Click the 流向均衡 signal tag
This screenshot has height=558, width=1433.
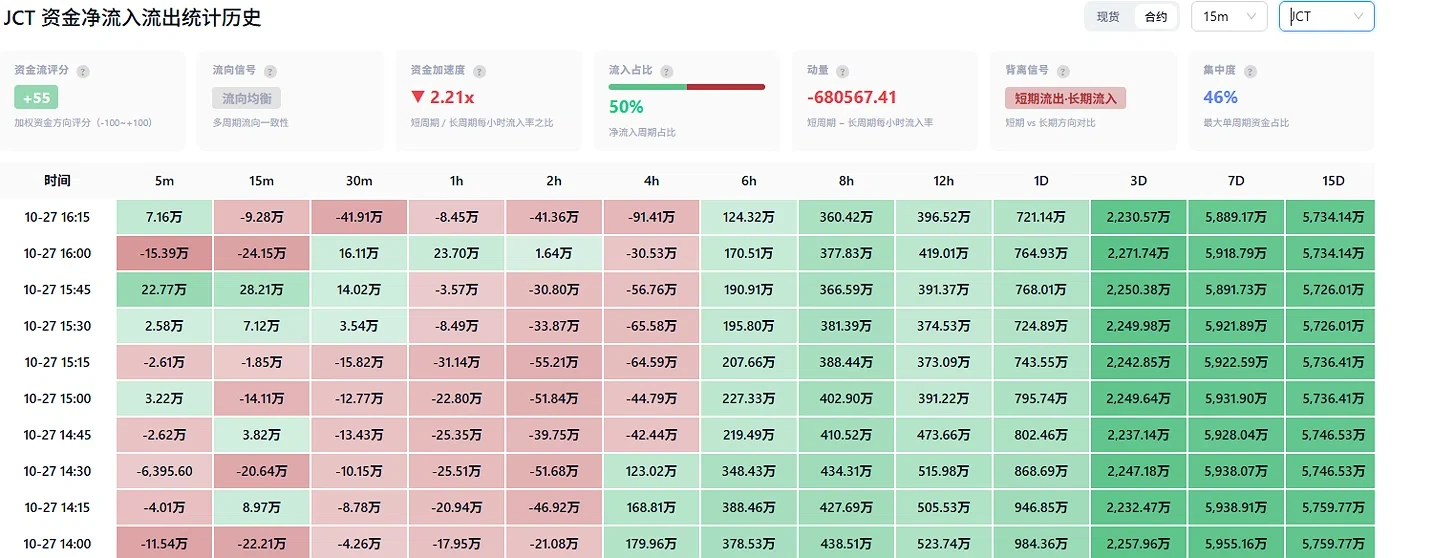pos(247,98)
